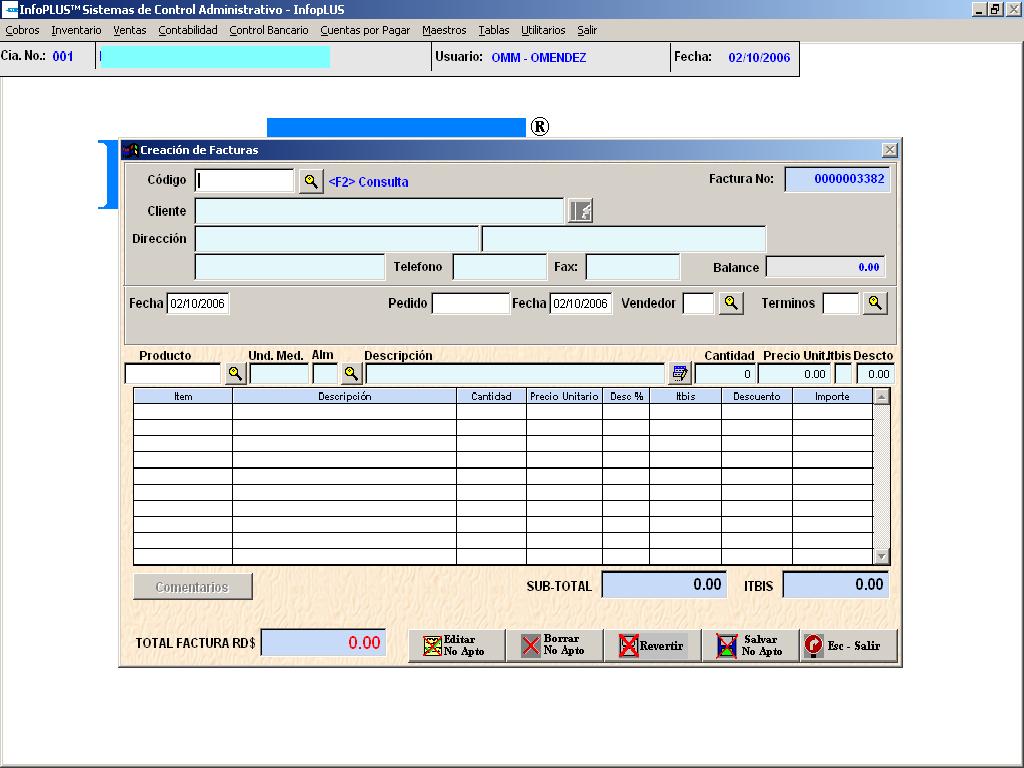The width and height of the screenshot is (1024, 768).
Task: Focus the Código input field
Action: point(244,180)
